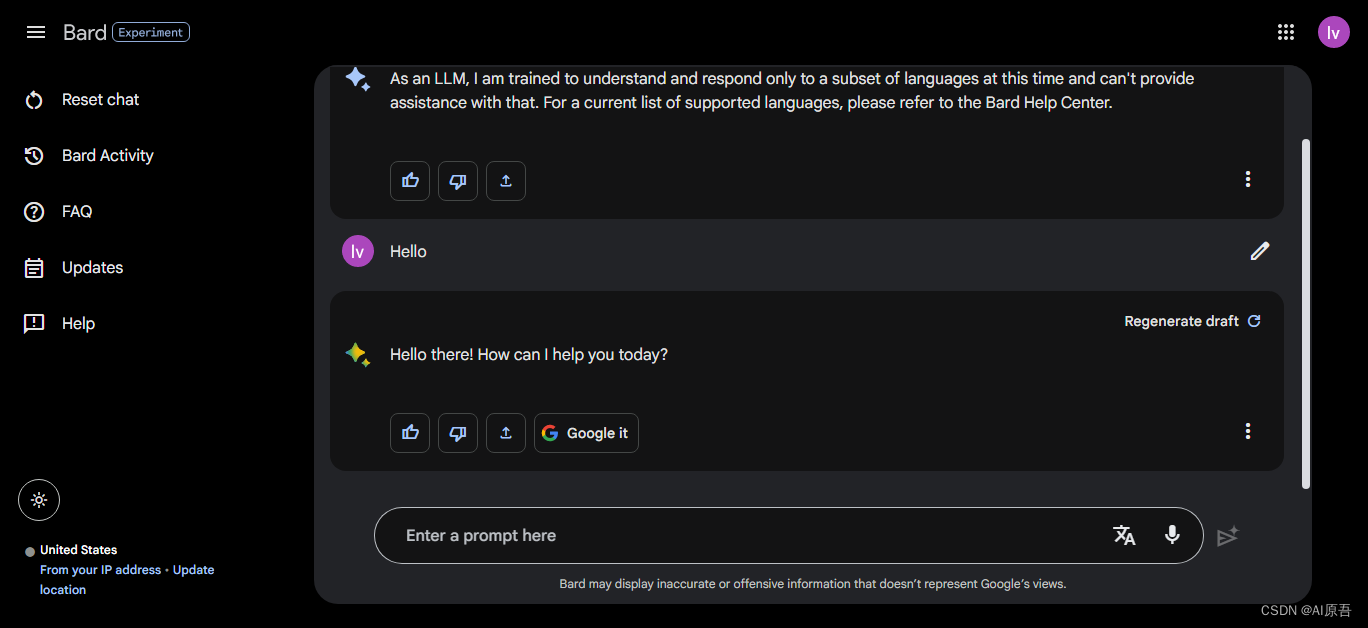Share the LLM languages response

click(x=506, y=181)
